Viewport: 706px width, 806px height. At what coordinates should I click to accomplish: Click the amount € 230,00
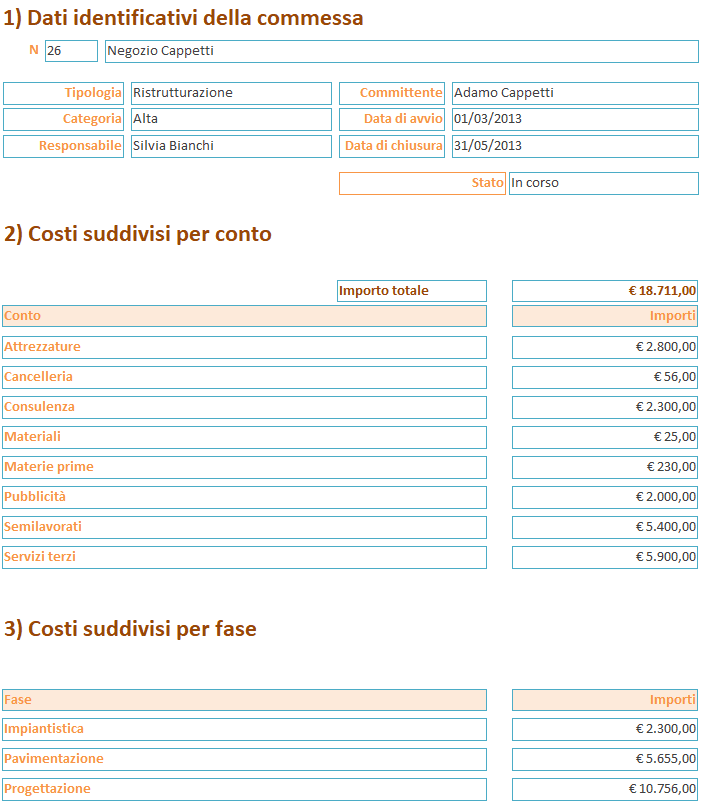[x=605, y=467]
